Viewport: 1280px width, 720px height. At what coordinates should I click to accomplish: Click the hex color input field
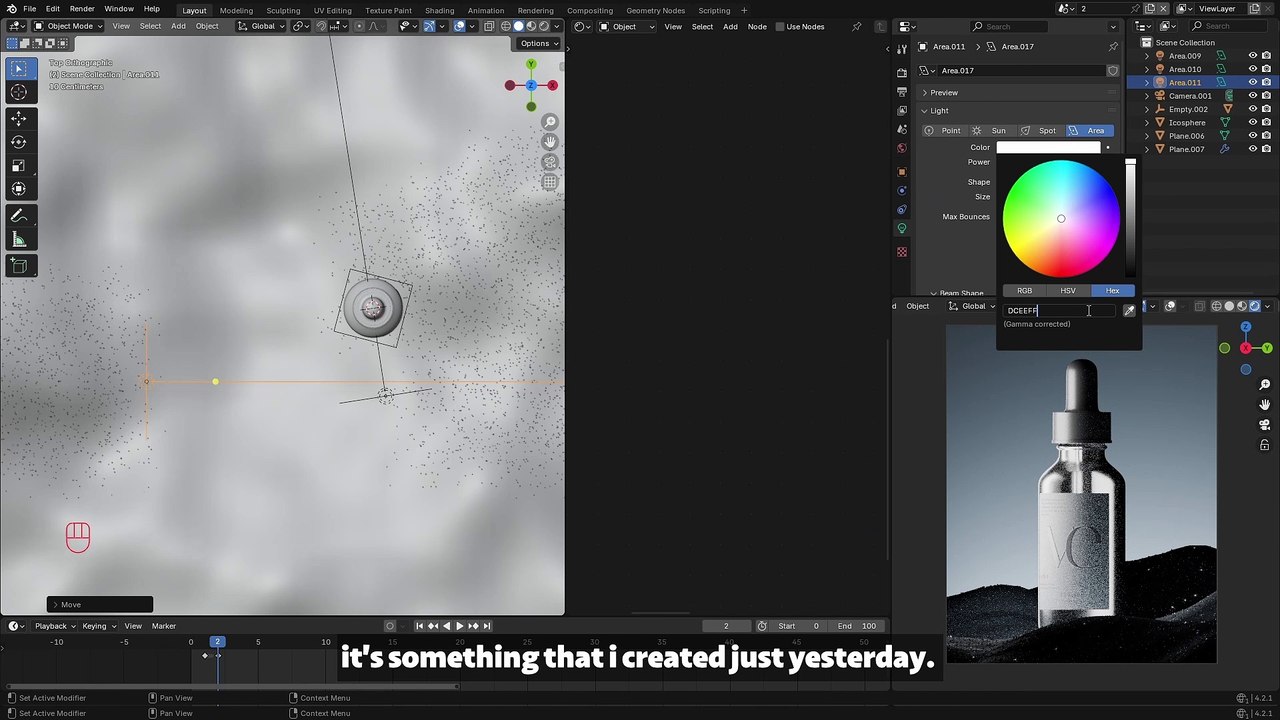pos(1060,310)
